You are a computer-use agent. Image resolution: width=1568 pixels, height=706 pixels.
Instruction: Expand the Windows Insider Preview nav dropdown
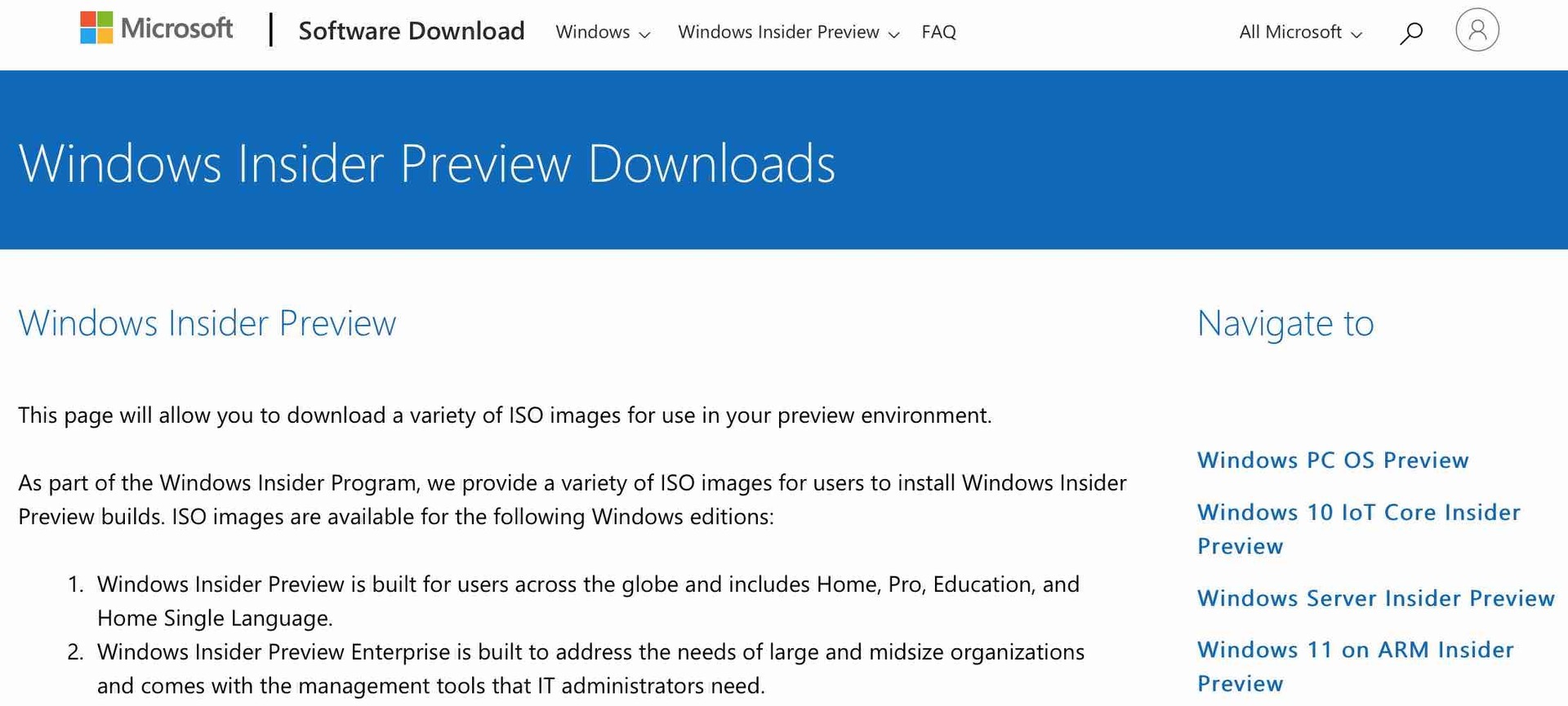pyautogui.click(x=787, y=33)
